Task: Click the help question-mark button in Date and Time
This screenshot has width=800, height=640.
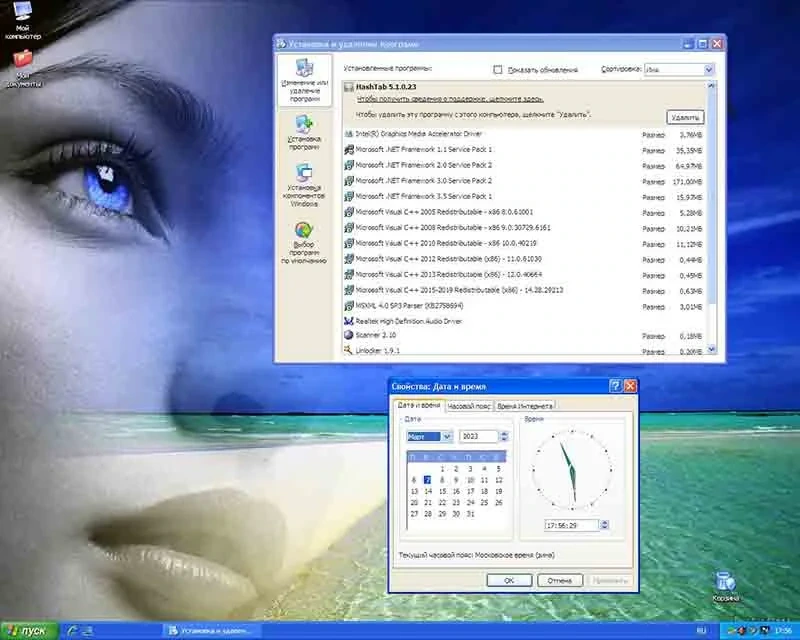Action: [615, 386]
